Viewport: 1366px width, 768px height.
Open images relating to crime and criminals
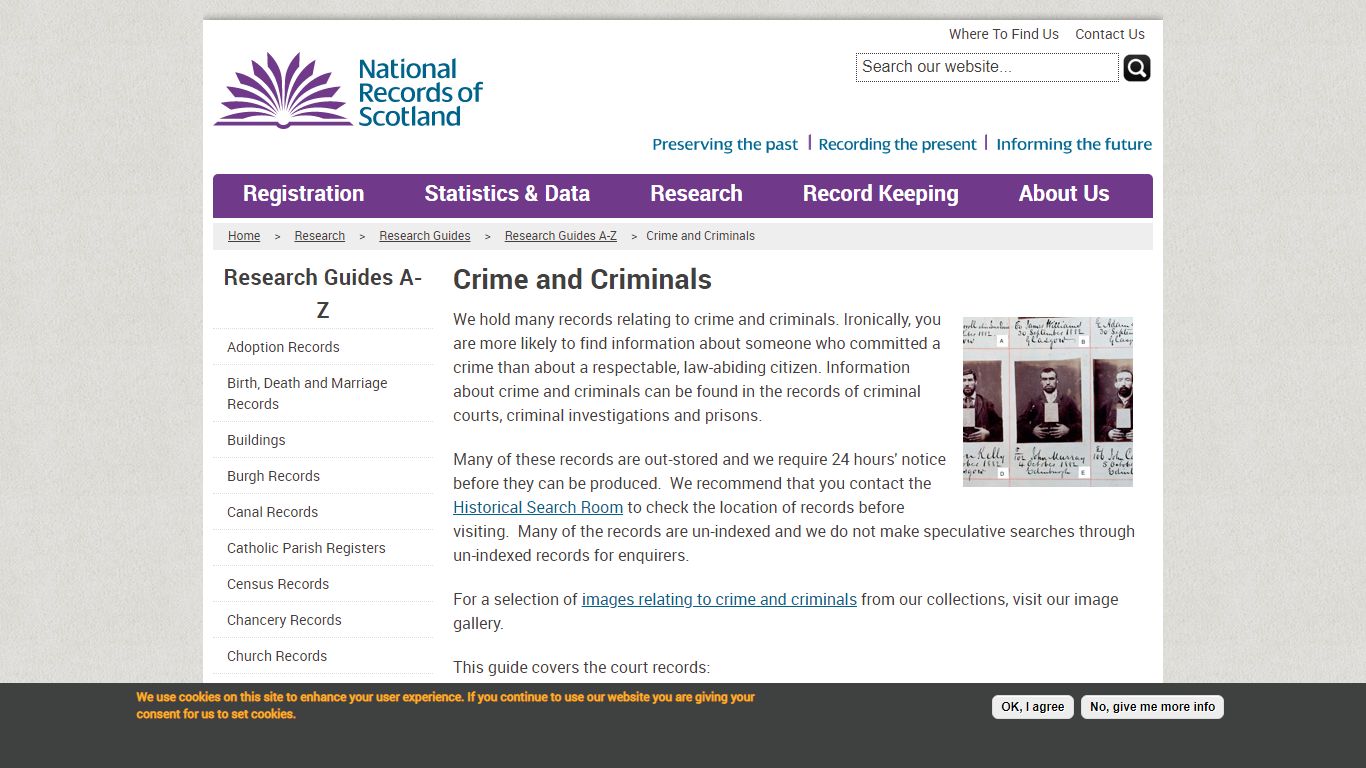pos(719,599)
